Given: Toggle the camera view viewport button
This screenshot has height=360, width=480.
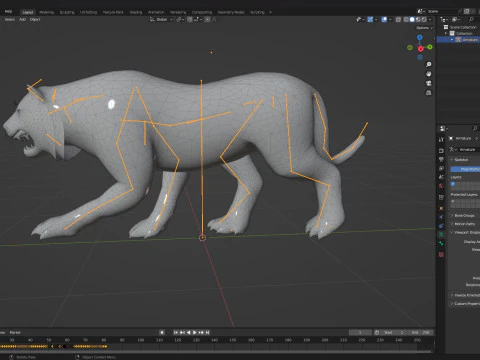Looking at the screenshot, I should click(429, 83).
